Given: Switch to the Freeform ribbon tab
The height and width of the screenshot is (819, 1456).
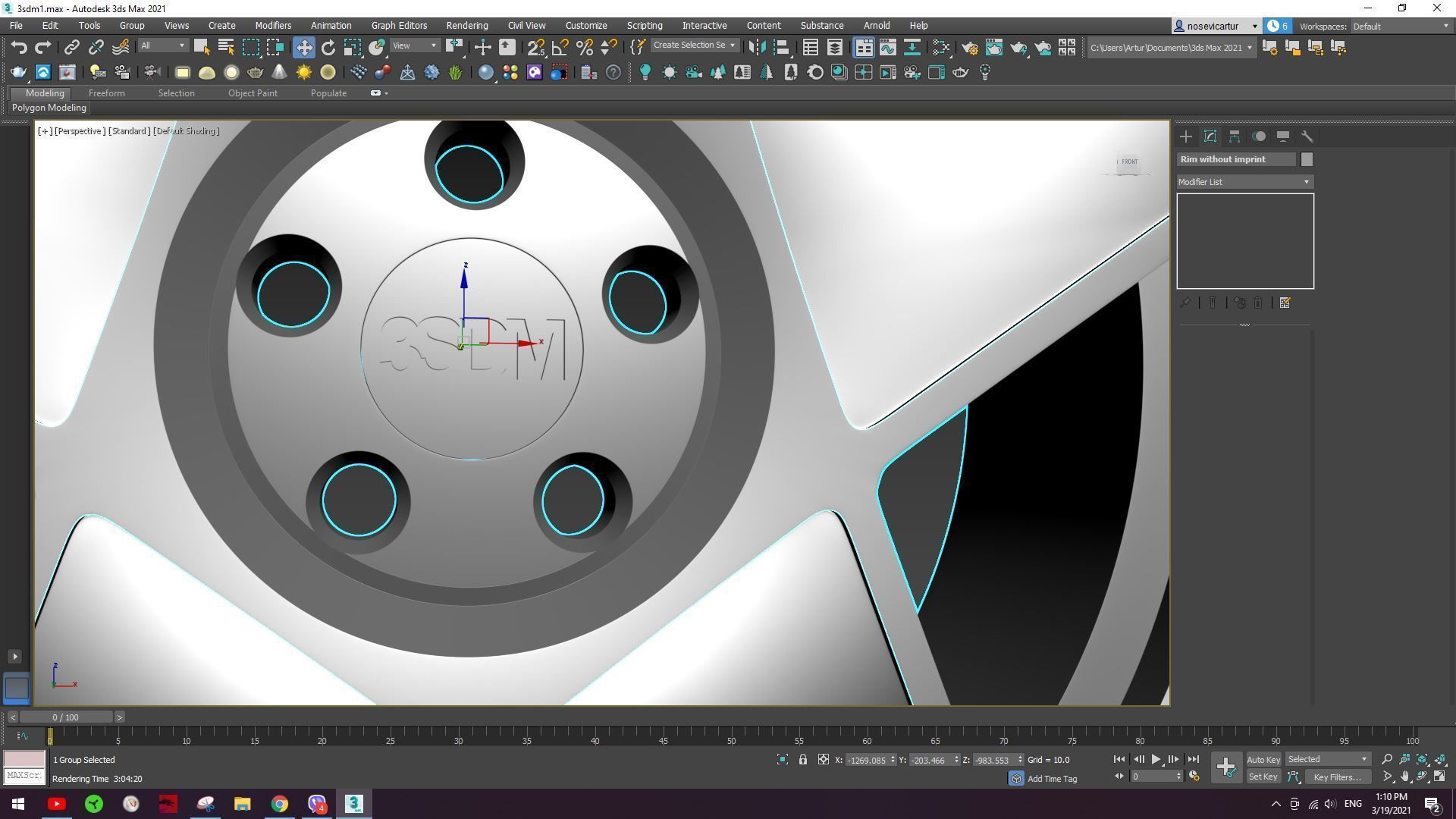Looking at the screenshot, I should [106, 93].
